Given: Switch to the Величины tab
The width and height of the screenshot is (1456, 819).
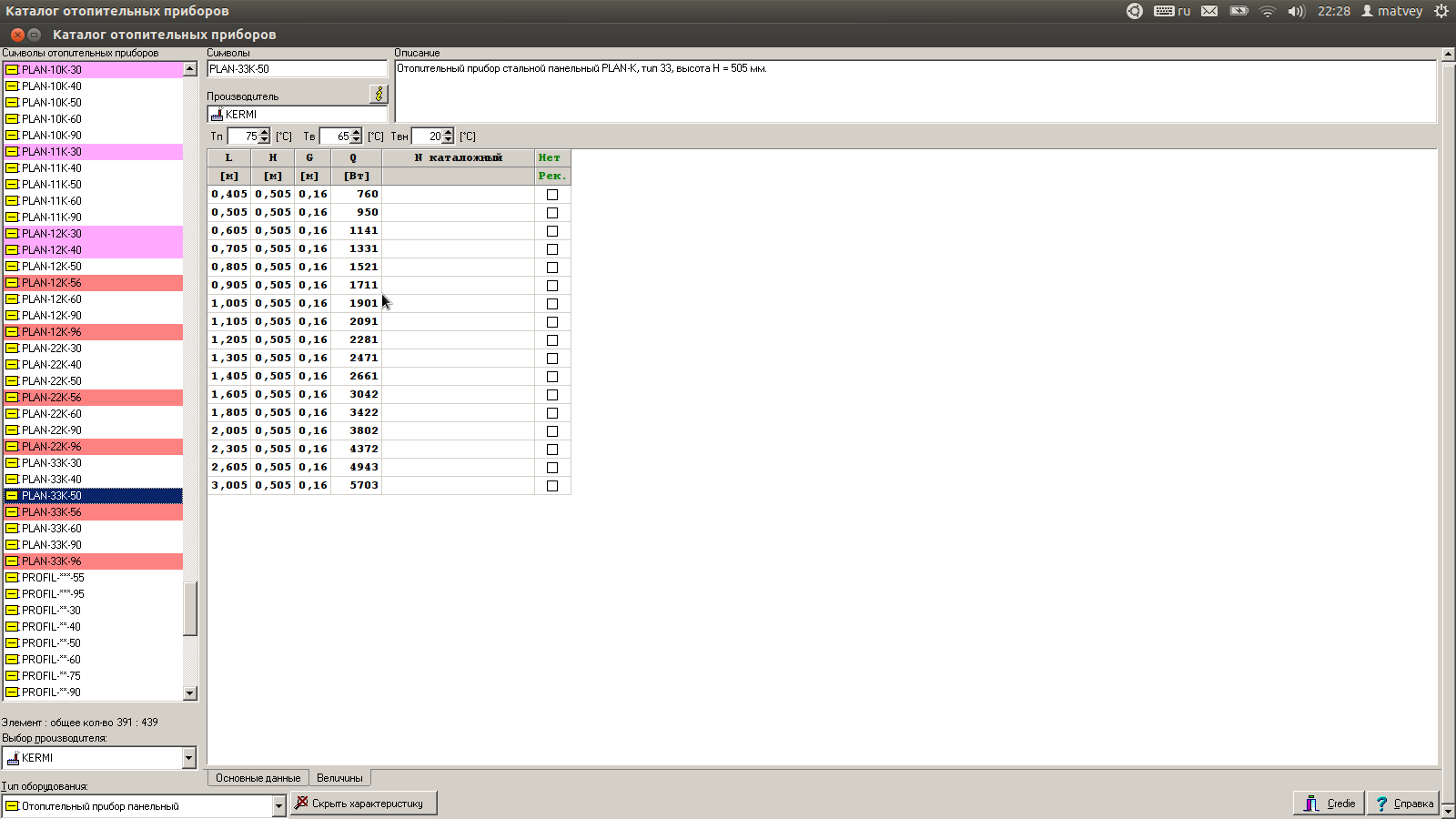Looking at the screenshot, I should [x=339, y=778].
